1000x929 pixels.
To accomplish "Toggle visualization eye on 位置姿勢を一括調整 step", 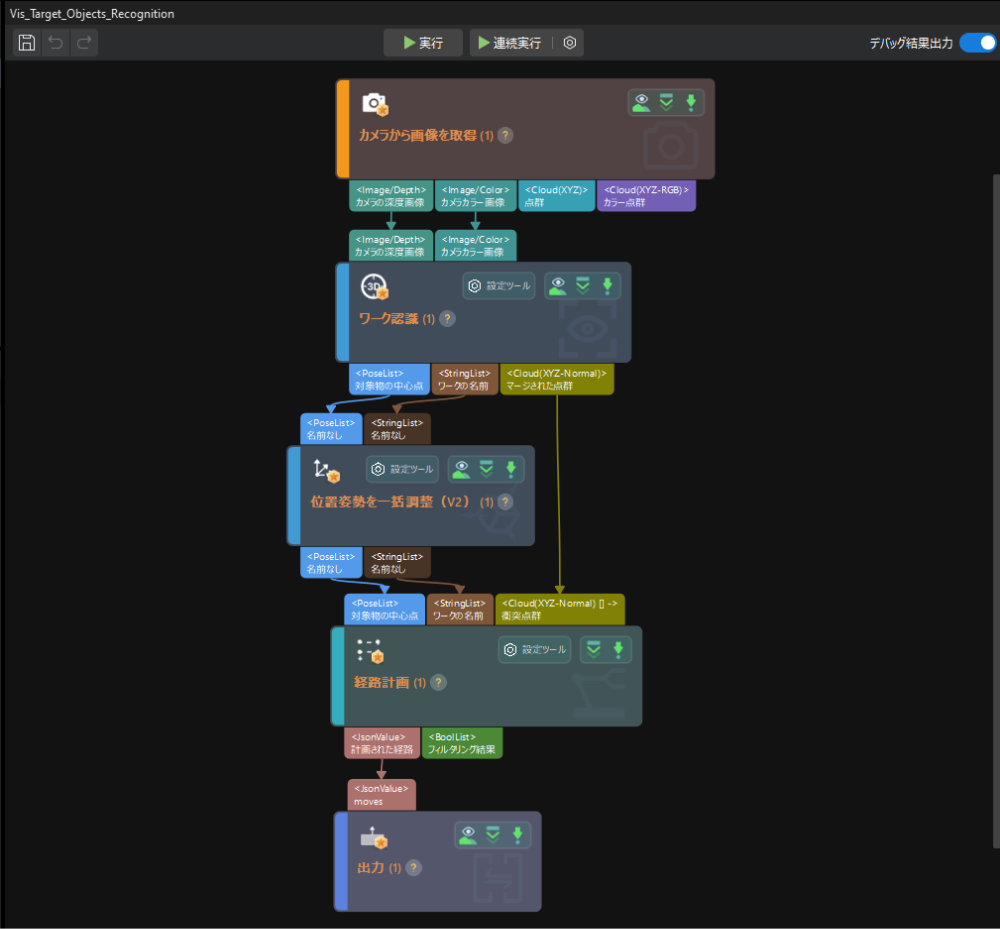I will coord(462,469).
